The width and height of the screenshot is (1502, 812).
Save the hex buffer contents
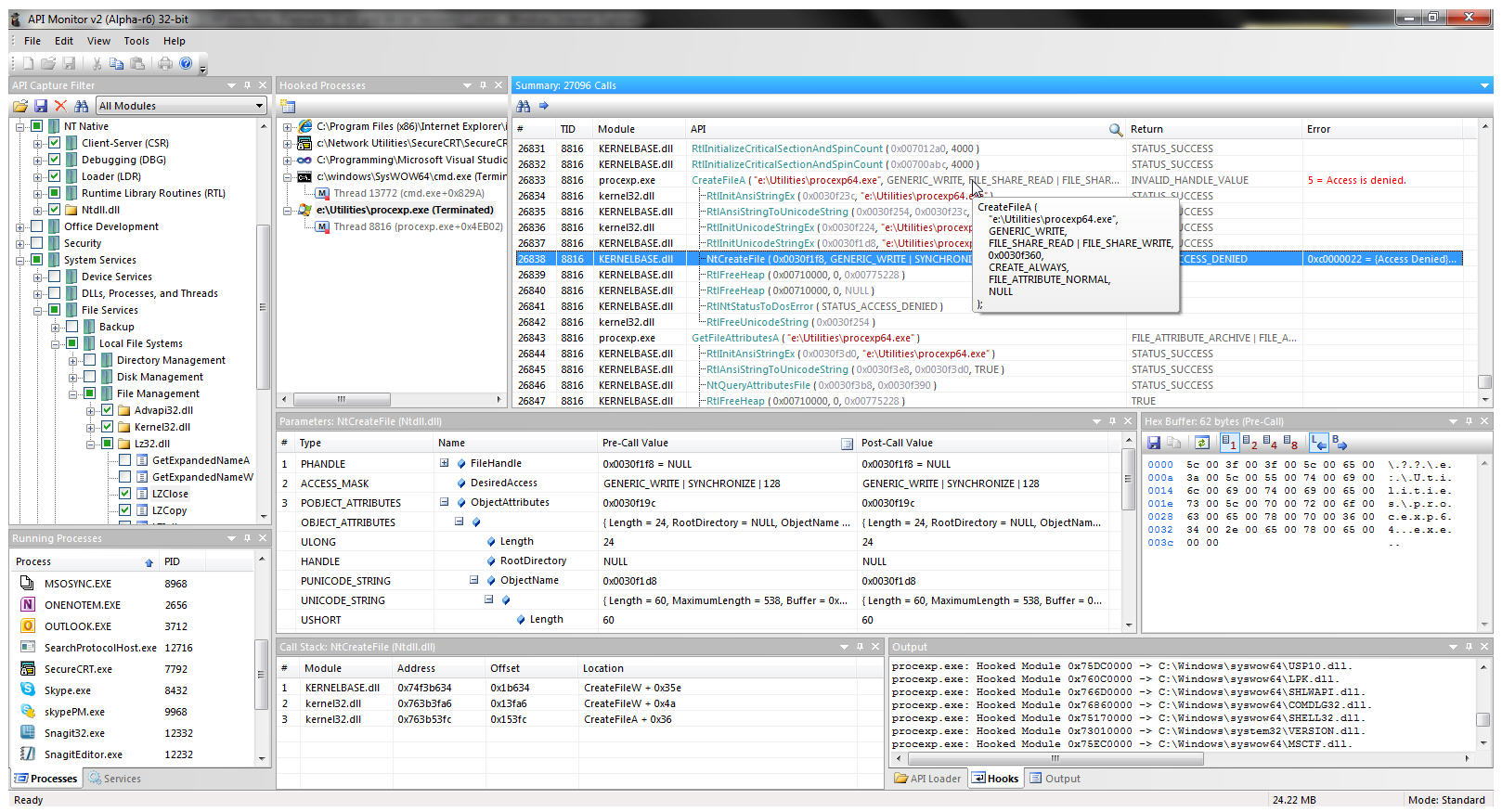[1154, 443]
